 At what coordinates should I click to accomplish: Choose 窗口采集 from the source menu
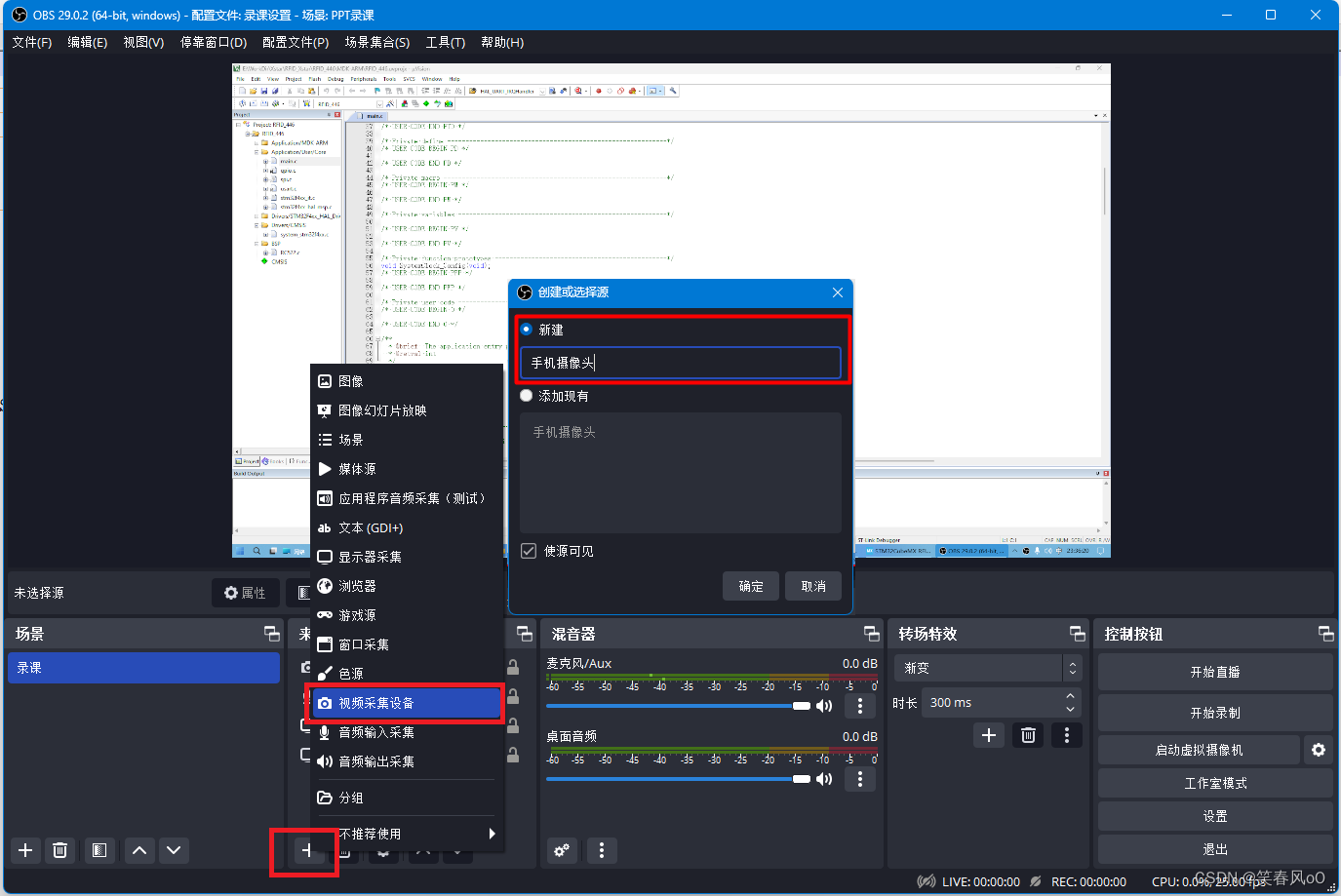coord(408,644)
